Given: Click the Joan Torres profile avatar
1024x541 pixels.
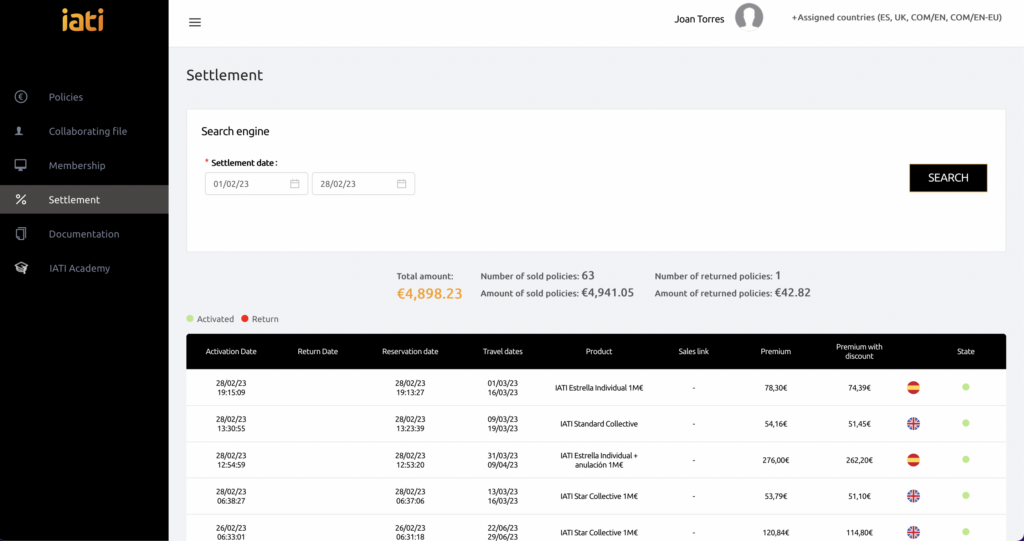Looking at the screenshot, I should click(749, 18).
